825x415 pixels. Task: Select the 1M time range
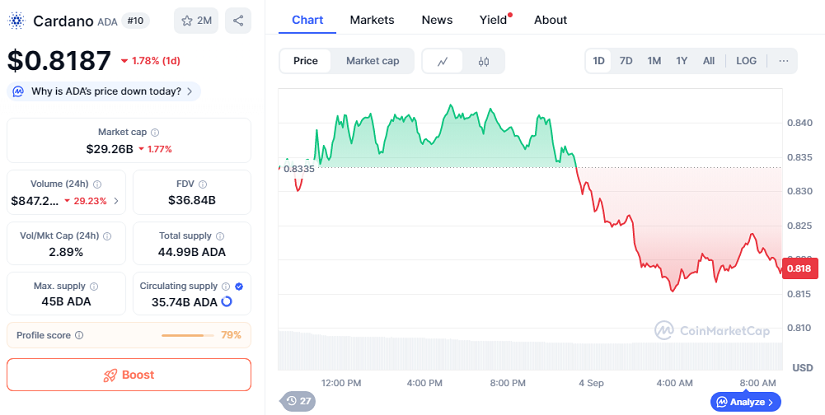654,61
